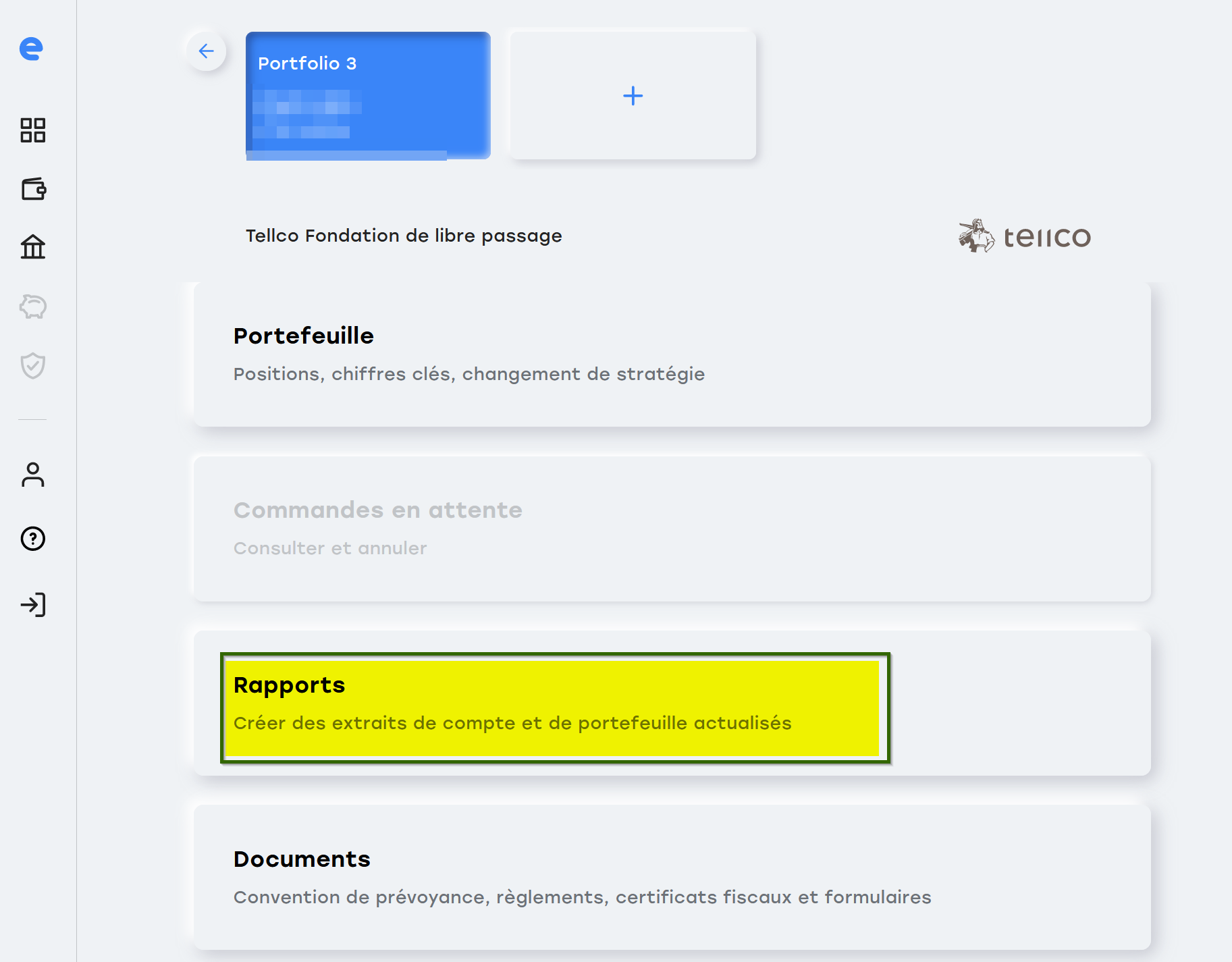Screen dimensions: 1232x962
Task: Open the dashboard grid icon
Action: click(x=32, y=130)
